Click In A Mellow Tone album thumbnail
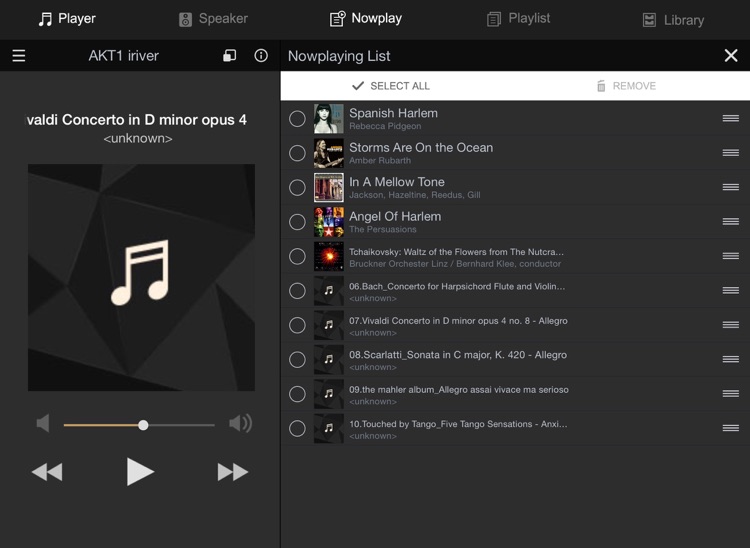Screen dimensions: 750x548 pyautogui.click(x=329, y=187)
